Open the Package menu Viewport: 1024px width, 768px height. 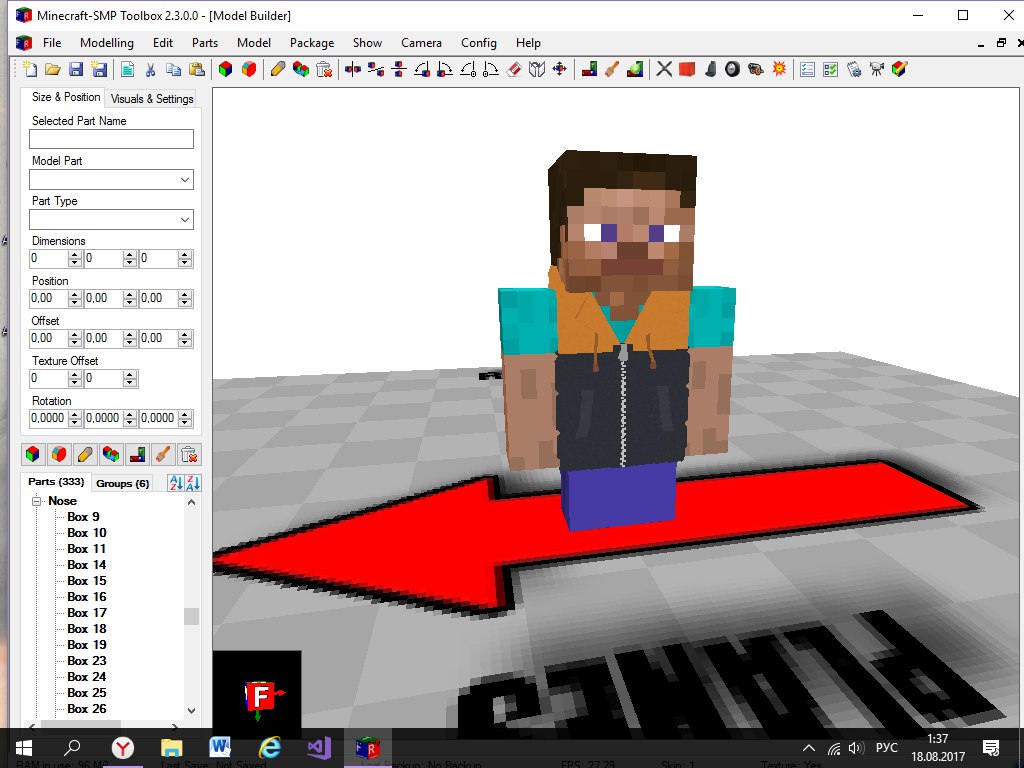pos(312,43)
